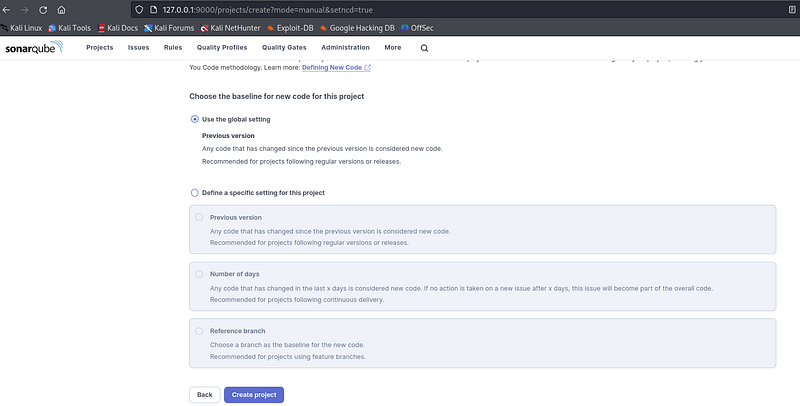Click the browser URL address field

pos(459,10)
